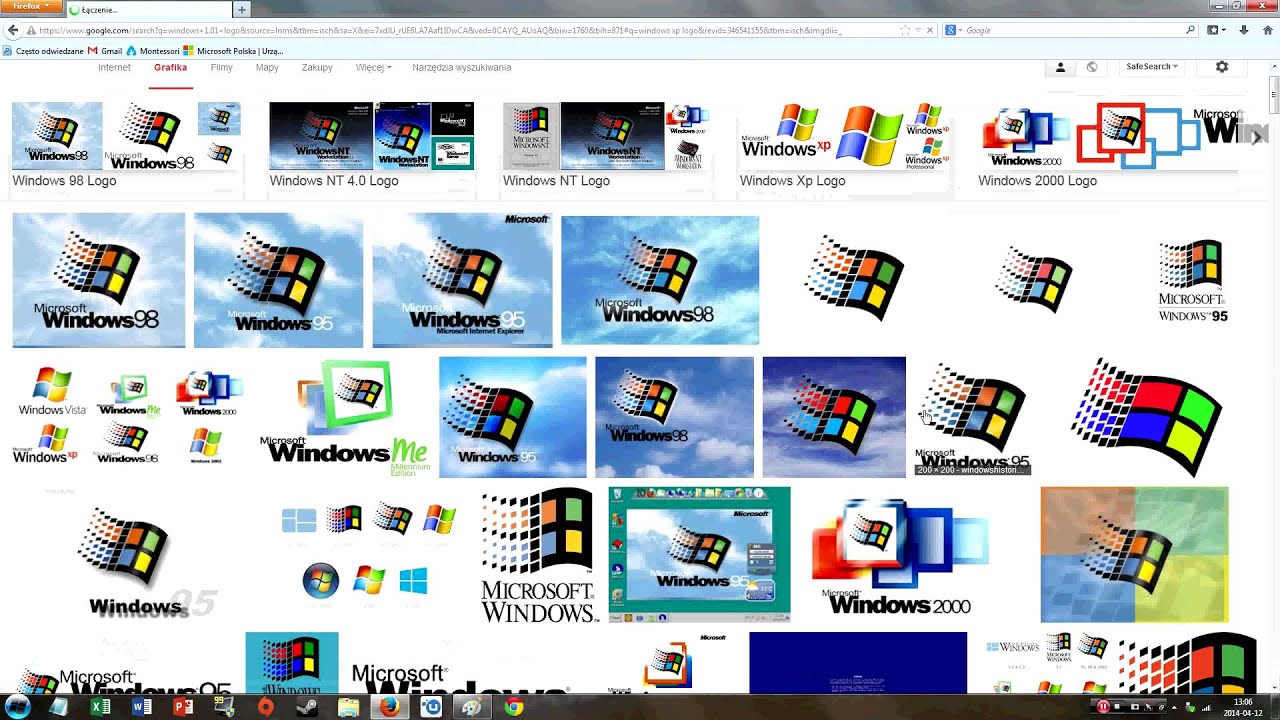Open the address bar history dropdown arrow
Viewport: 1280px width, 720px height.
pyautogui.click(x=918, y=30)
